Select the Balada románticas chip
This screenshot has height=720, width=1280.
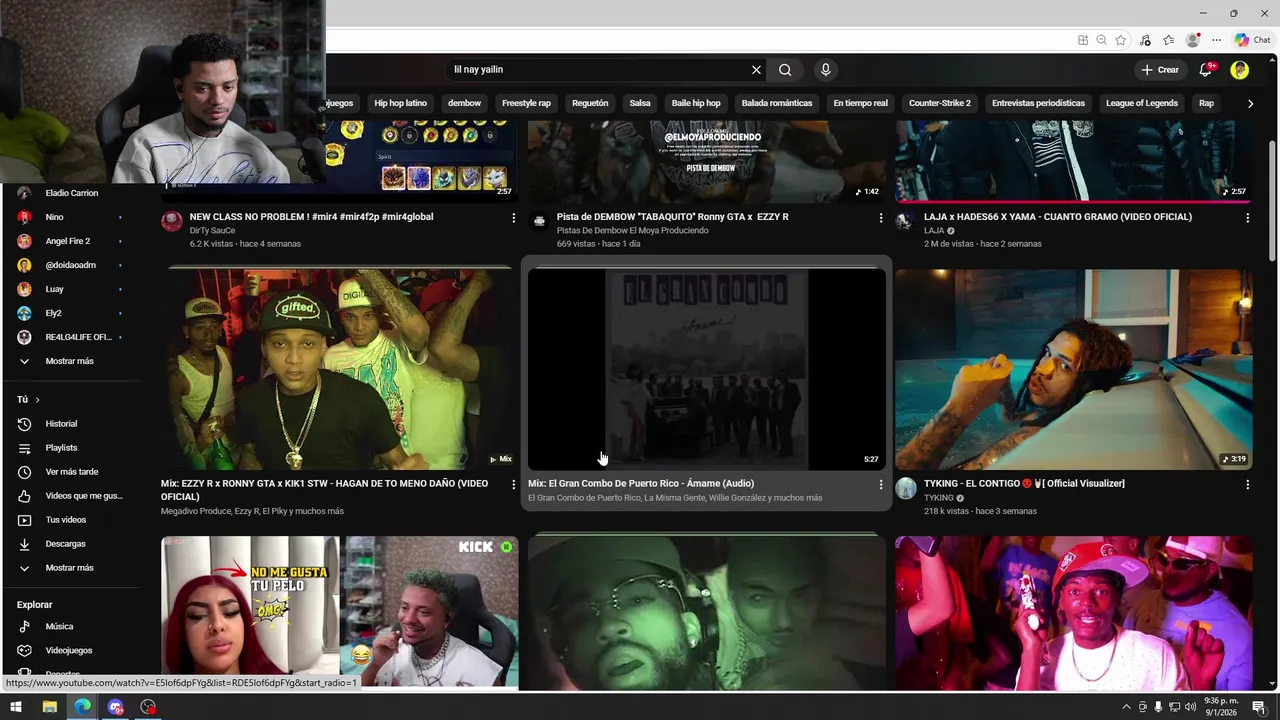pos(777,103)
